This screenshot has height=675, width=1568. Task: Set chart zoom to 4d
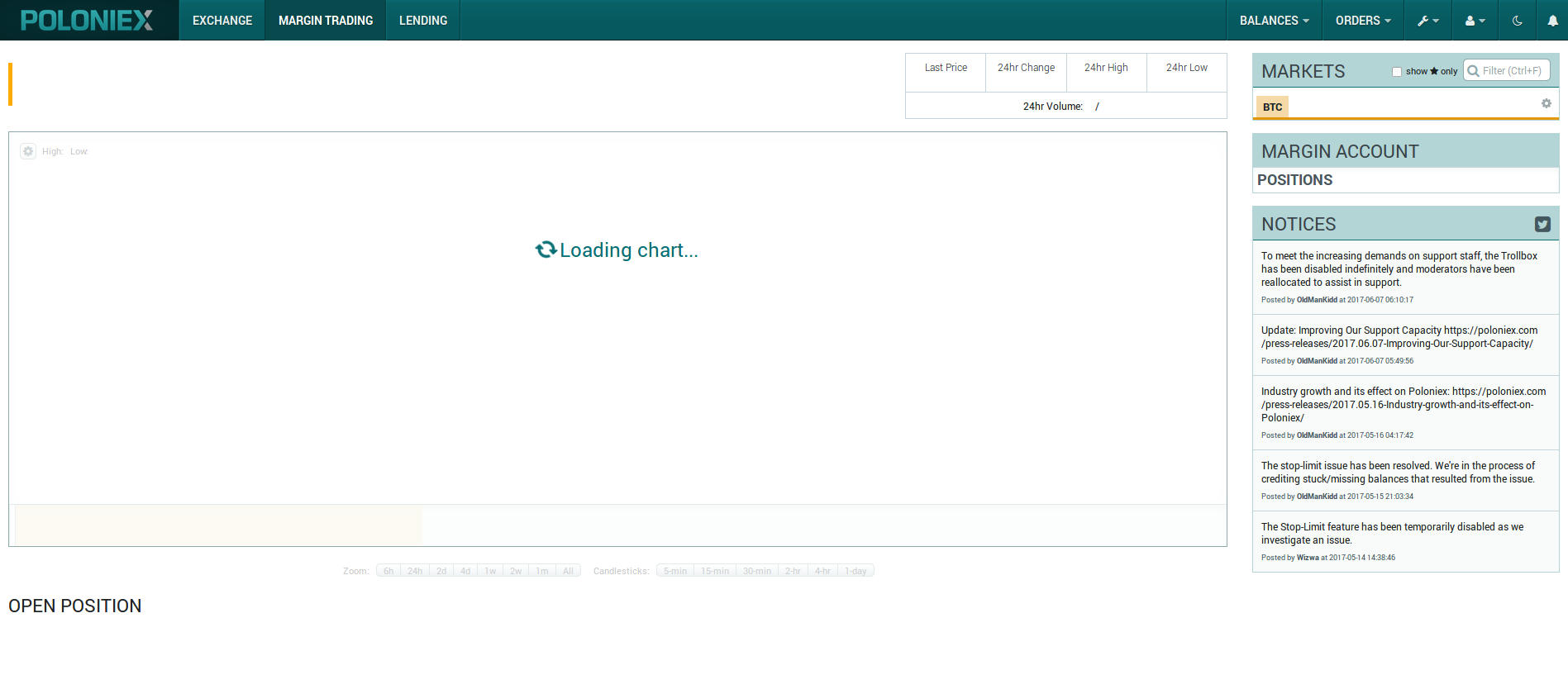(465, 571)
